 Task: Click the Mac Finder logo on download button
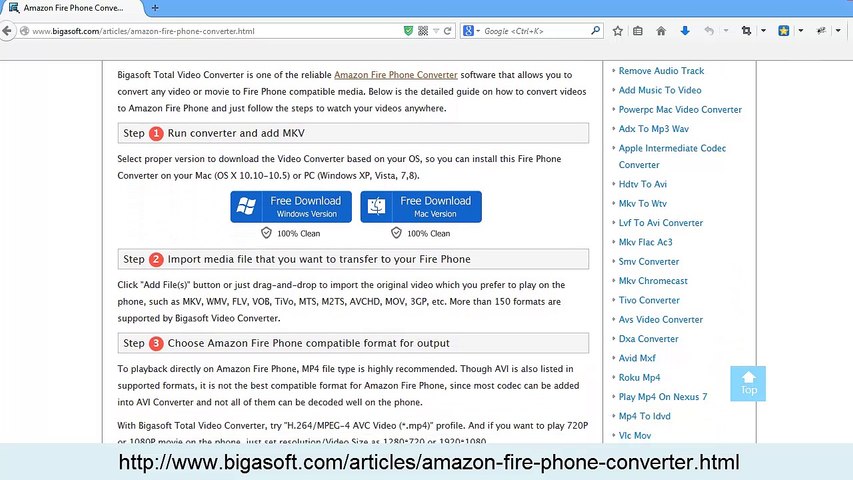(x=376, y=206)
